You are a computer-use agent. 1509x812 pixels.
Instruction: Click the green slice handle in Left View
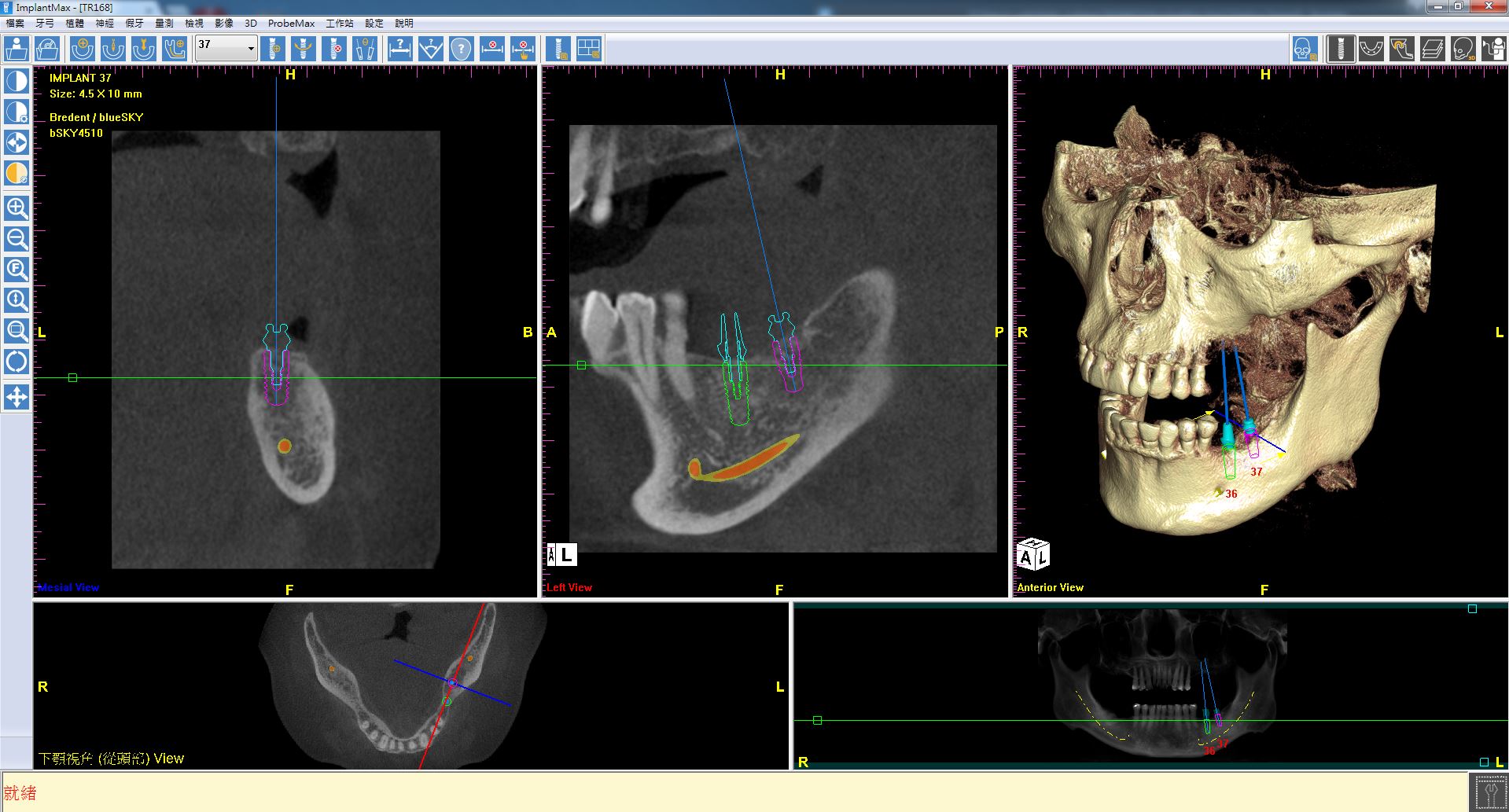(582, 366)
